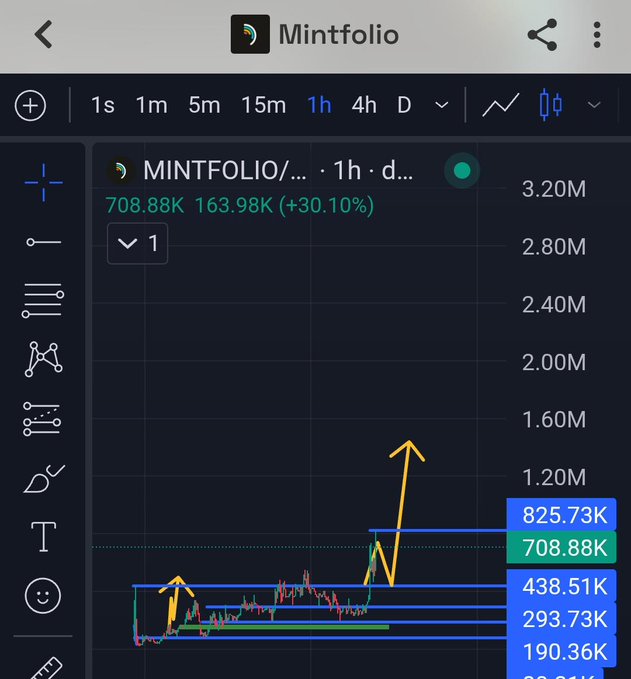Switch to the D daily timeframe

[404, 105]
